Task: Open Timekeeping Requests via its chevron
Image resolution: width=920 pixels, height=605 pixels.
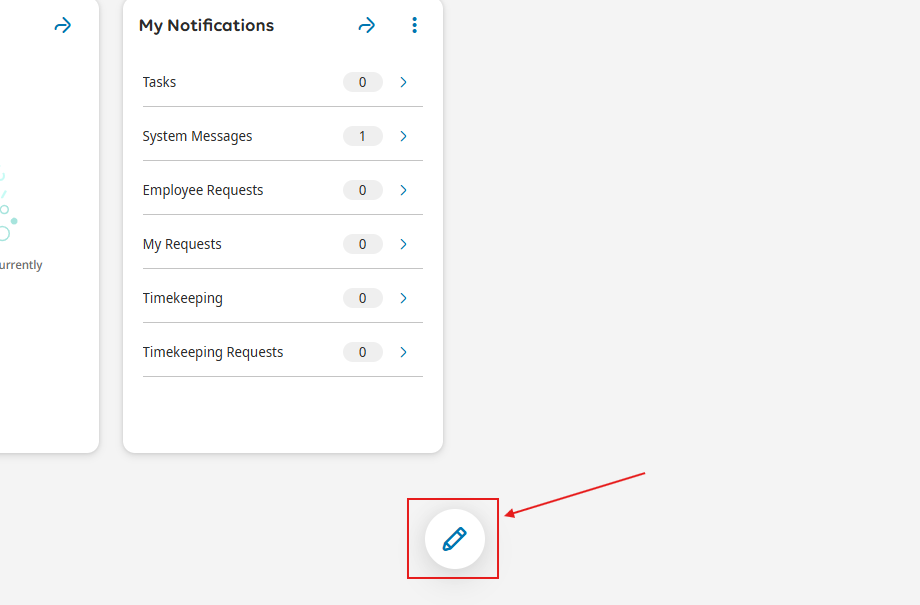Action: coord(404,352)
